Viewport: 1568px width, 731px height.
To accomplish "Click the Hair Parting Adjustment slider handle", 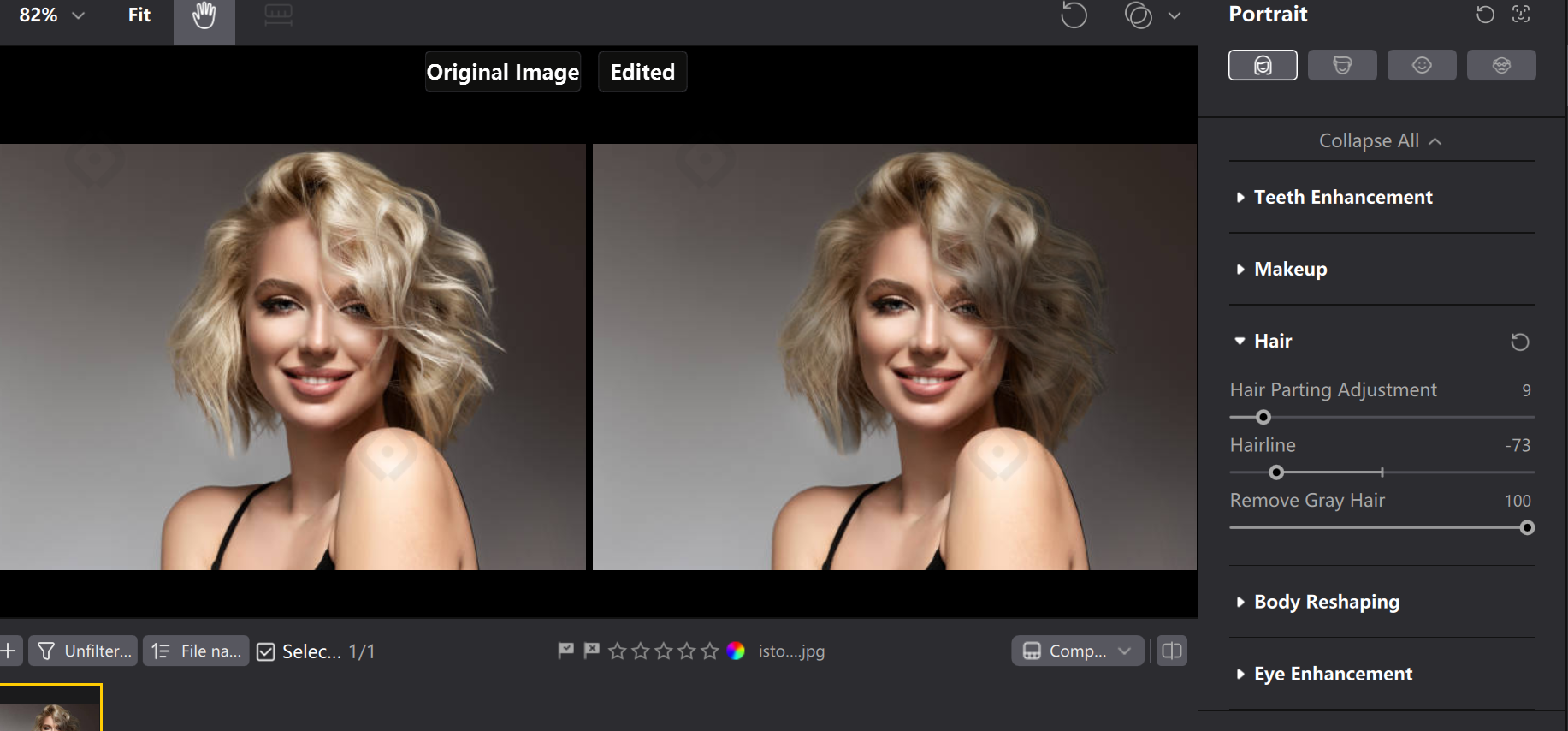I will [x=1263, y=418].
